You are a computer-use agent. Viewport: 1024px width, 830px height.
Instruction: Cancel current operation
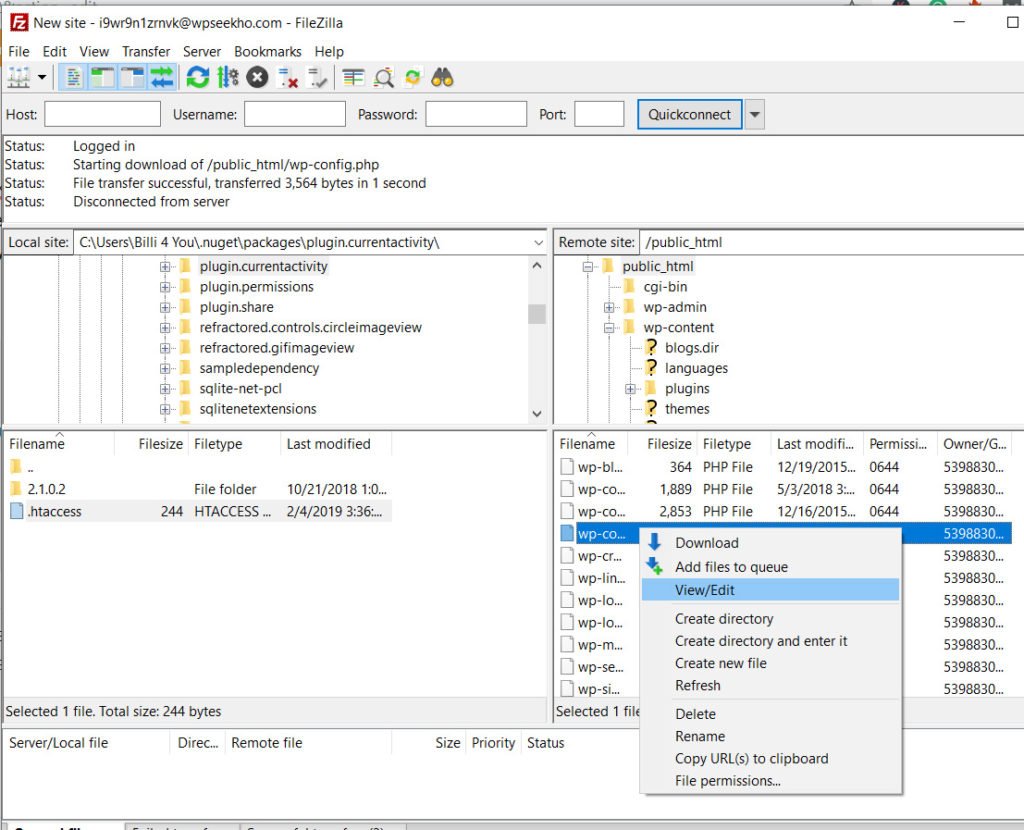[257, 78]
